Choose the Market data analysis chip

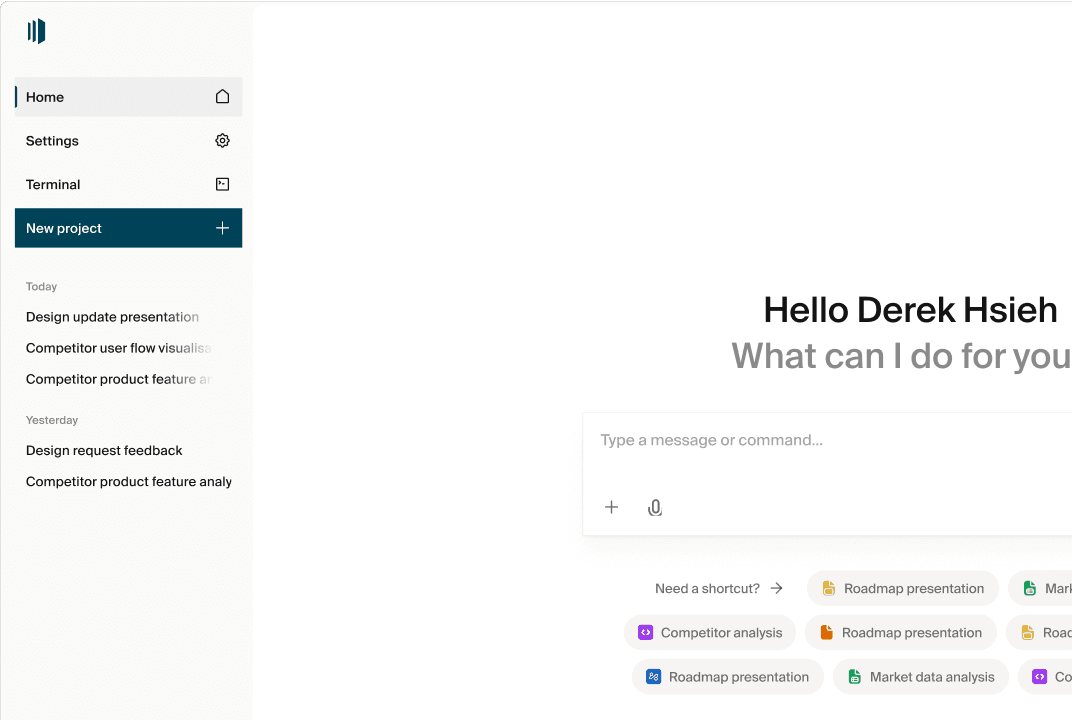coord(921,677)
